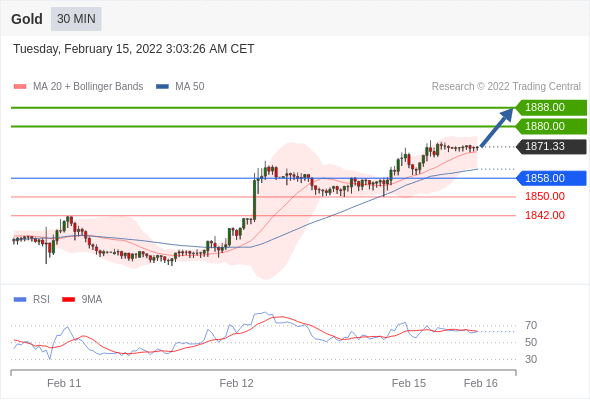The width and height of the screenshot is (590, 400).
Task: Click the 1880.00 resistance price tag
Action: [551, 126]
